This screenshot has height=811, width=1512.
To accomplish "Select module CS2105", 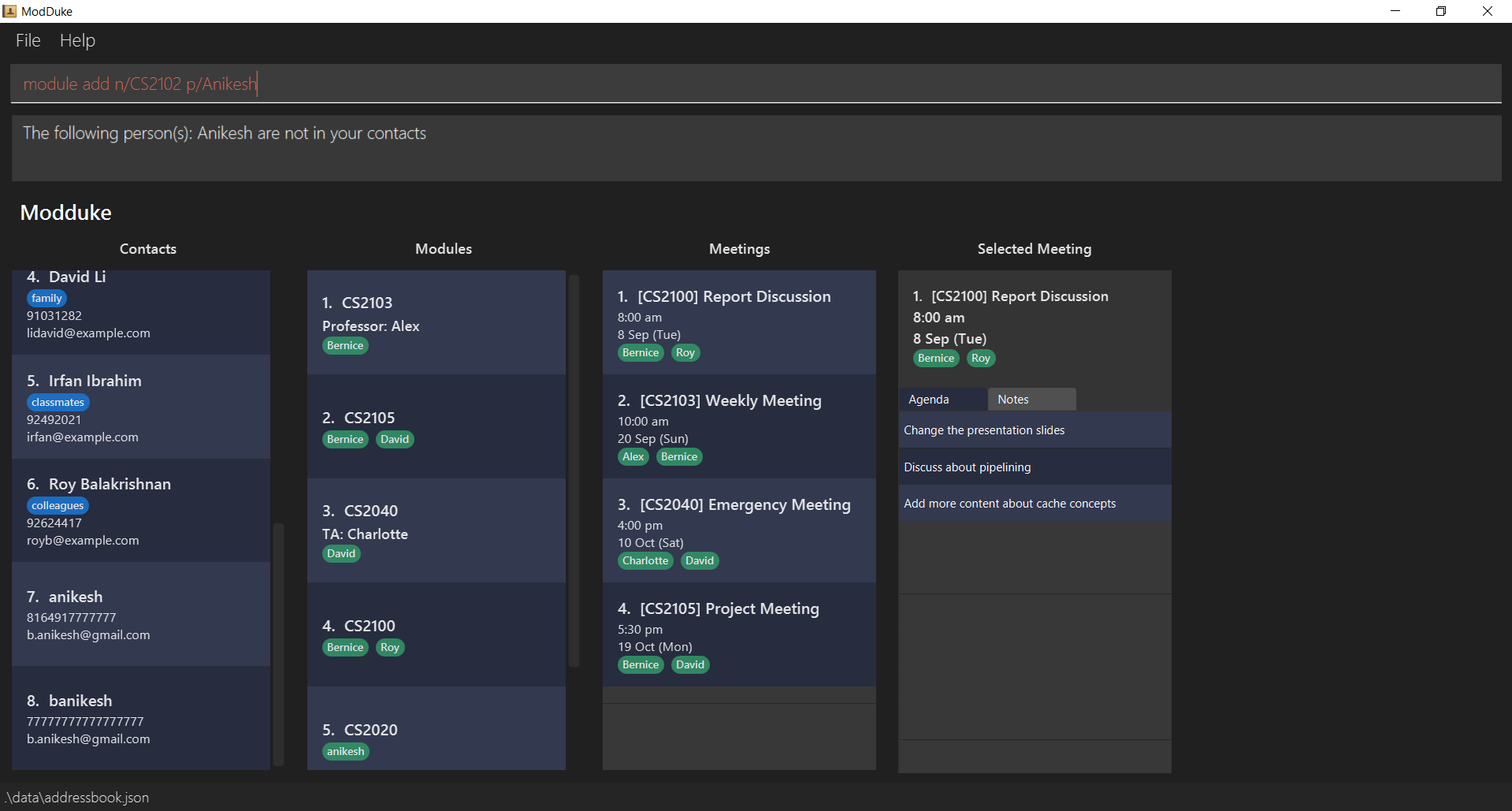I will click(437, 426).
